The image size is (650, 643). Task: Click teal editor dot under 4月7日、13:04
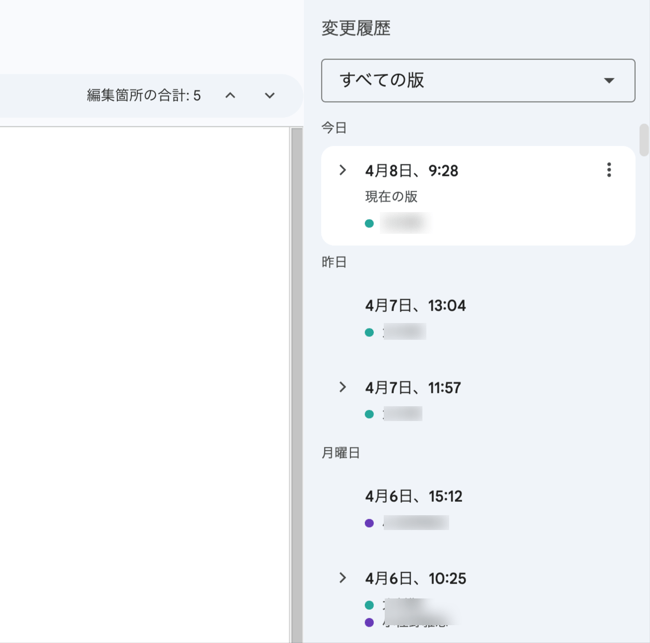(x=369, y=332)
